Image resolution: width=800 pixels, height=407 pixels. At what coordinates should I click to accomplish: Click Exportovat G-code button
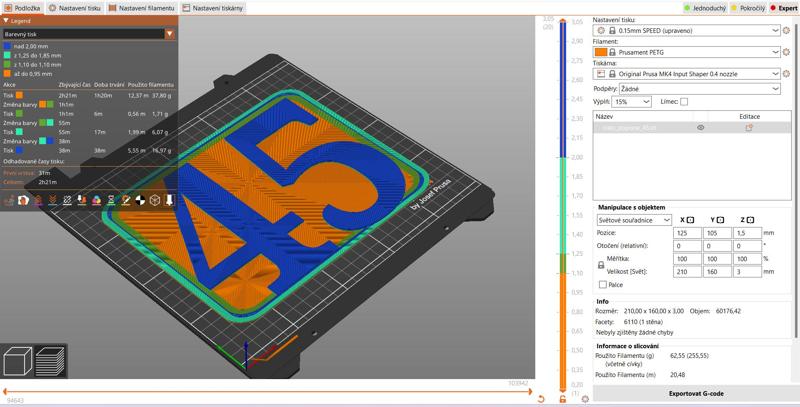click(x=697, y=394)
